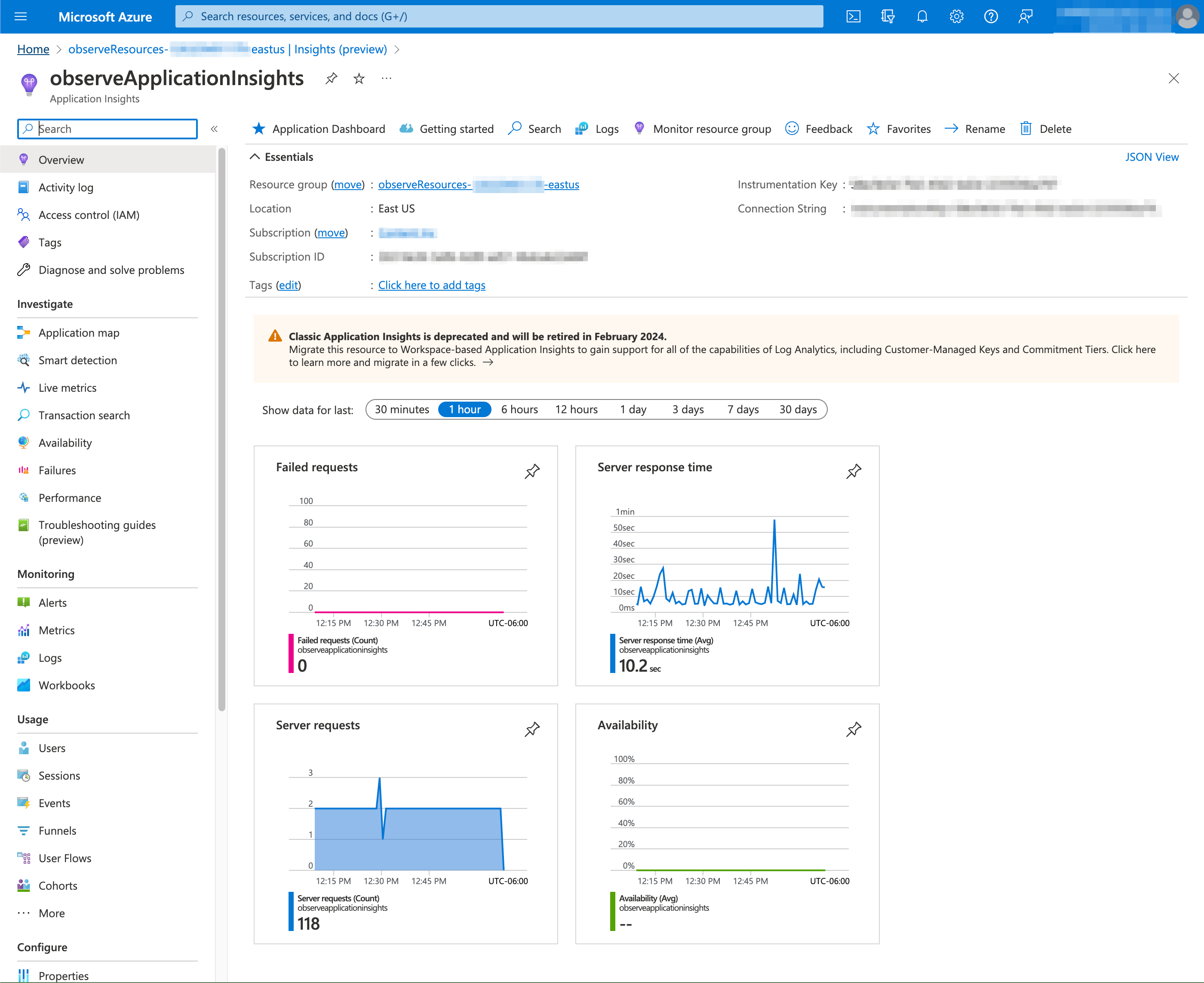Click the notifications bell icon

(922, 16)
